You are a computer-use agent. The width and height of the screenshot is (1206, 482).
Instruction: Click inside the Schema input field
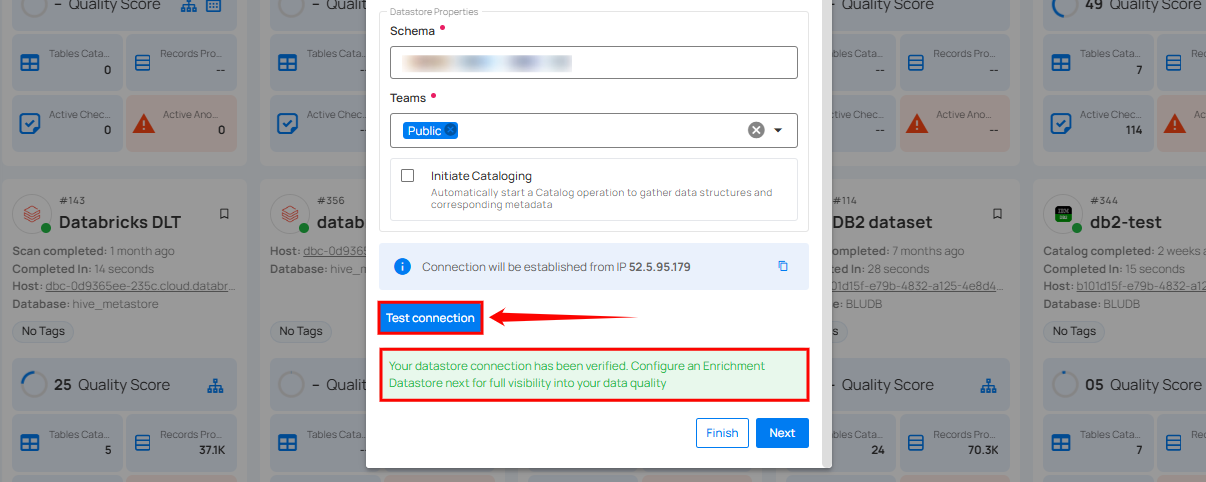click(x=594, y=62)
